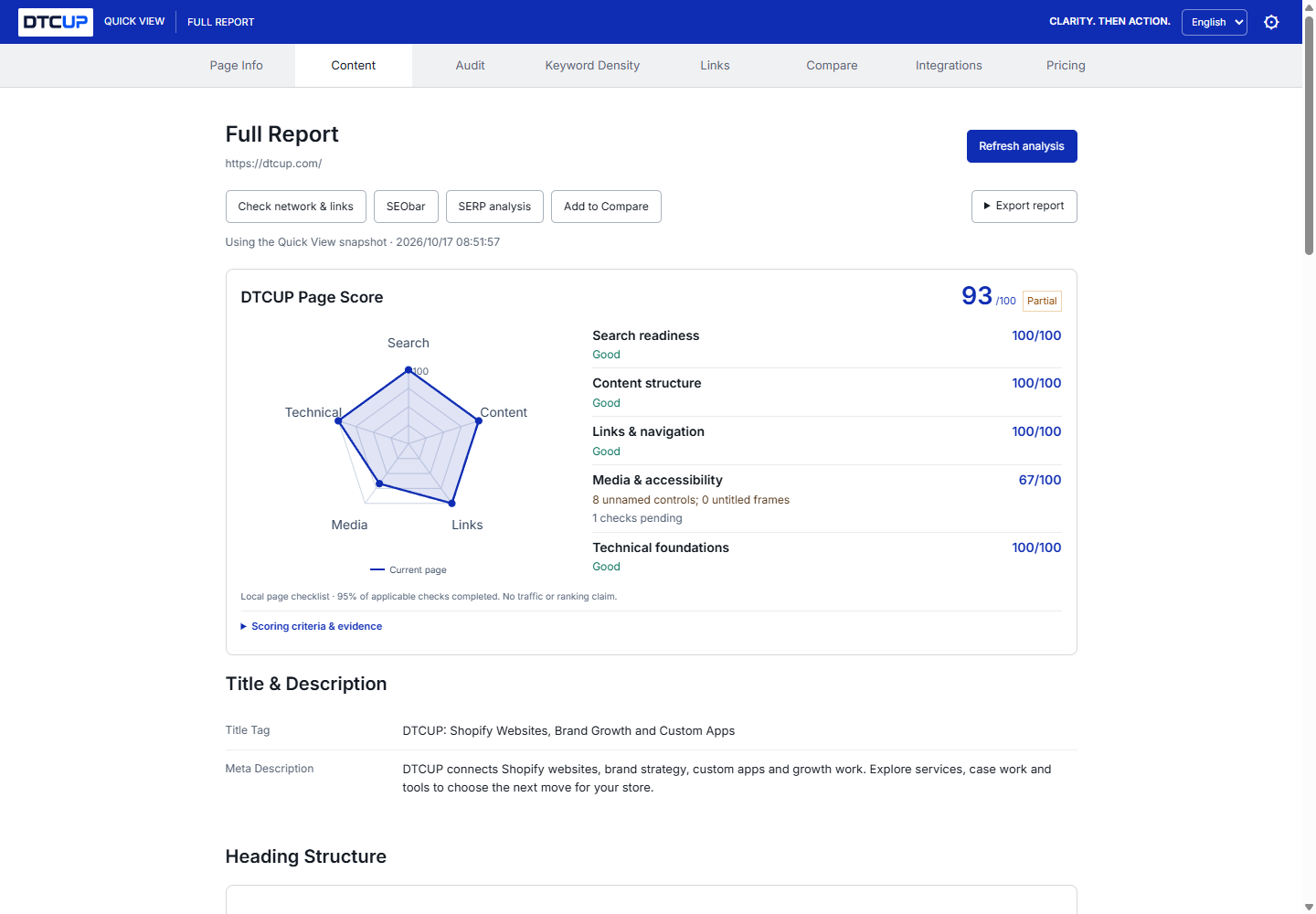Select the Content tab
Image resolution: width=1316 pixels, height=914 pixels.
(x=354, y=66)
